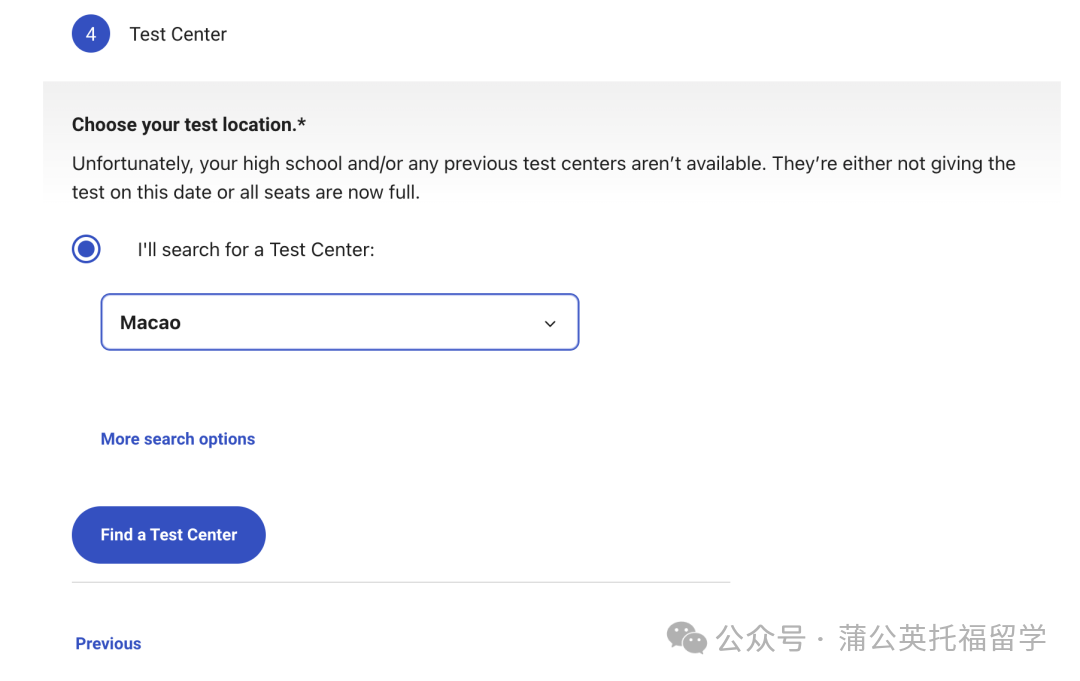This screenshot has width=1080, height=681.
Task: Click the grey banner above the location heading
Action: 550,96
